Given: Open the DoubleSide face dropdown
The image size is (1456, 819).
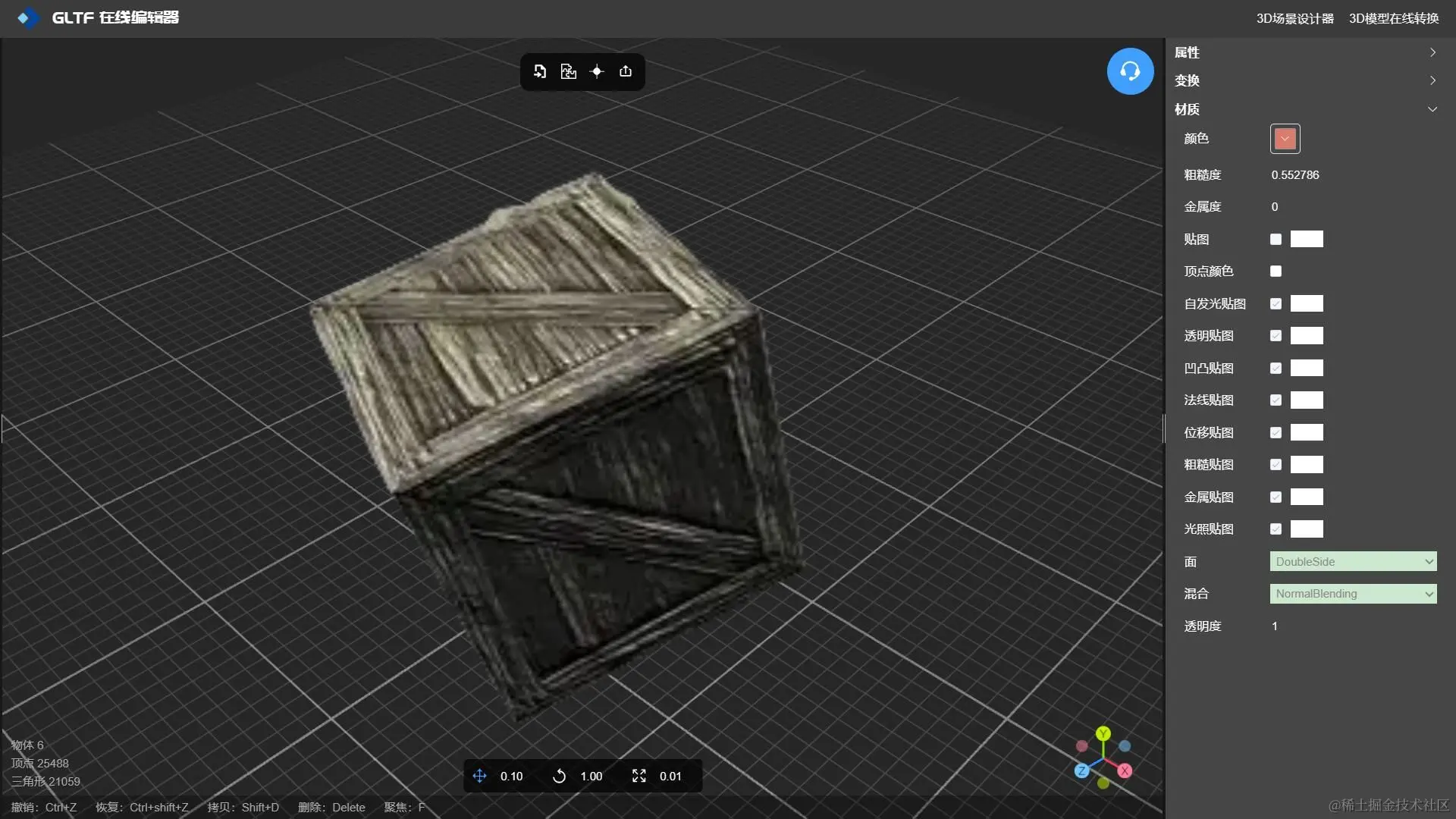Looking at the screenshot, I should click(x=1353, y=562).
